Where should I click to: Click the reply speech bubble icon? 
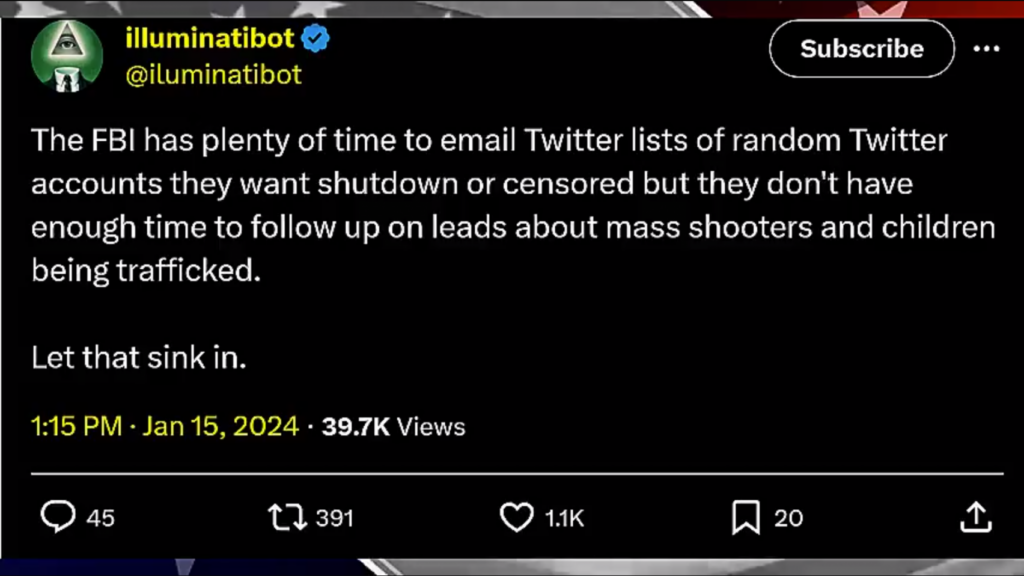pyautogui.click(x=58, y=516)
